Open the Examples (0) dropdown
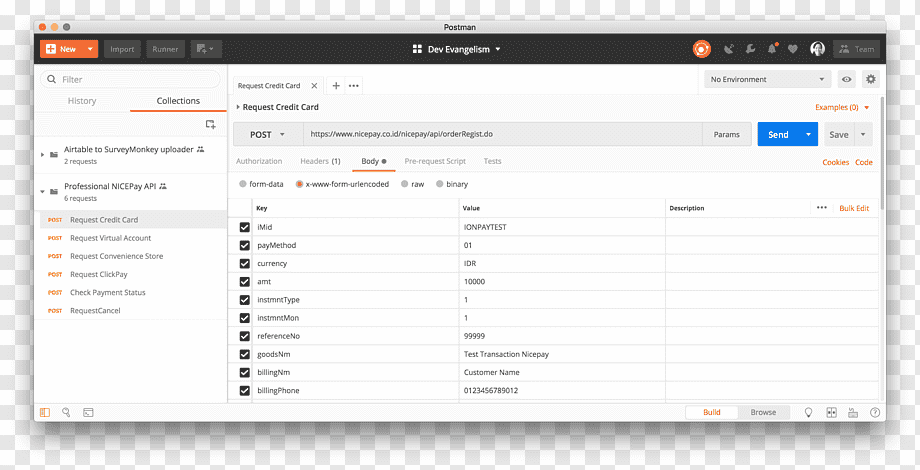Screen dimensions: 920x470 tap(841, 107)
